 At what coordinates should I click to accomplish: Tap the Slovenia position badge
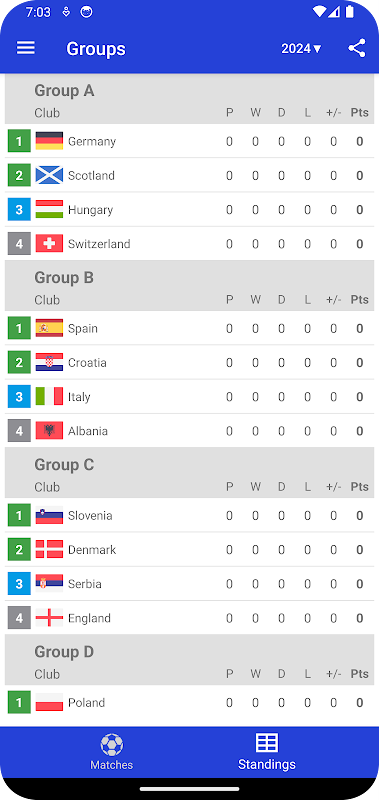click(x=19, y=515)
